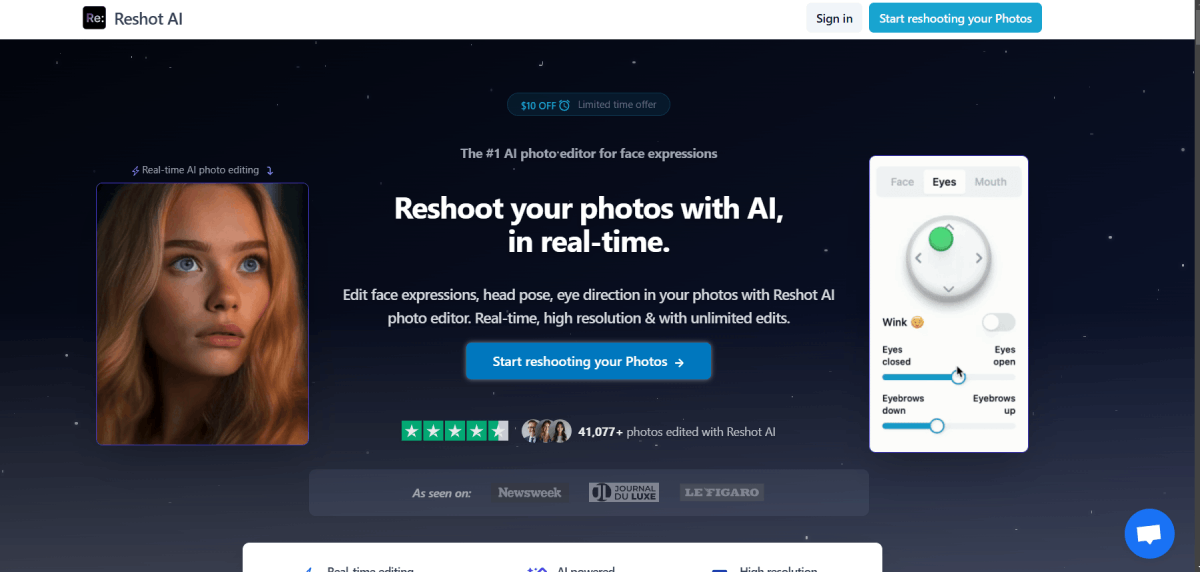Click the $10 OFF limited time offer badge

coord(588,105)
